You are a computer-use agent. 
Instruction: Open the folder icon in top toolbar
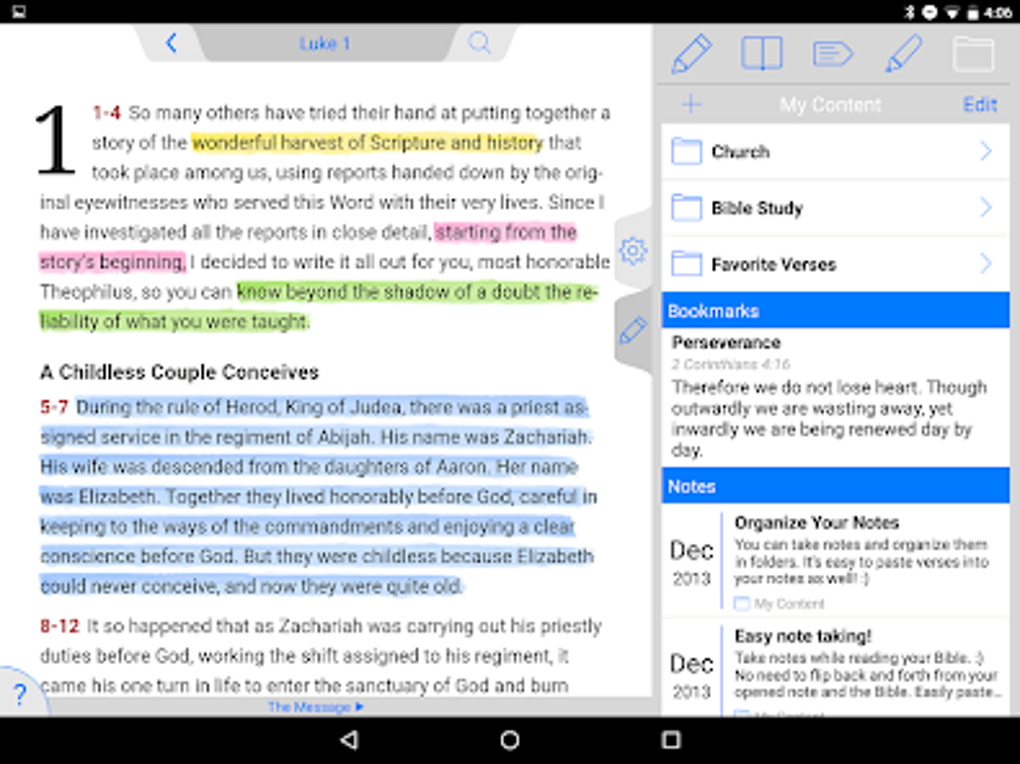(x=973, y=53)
